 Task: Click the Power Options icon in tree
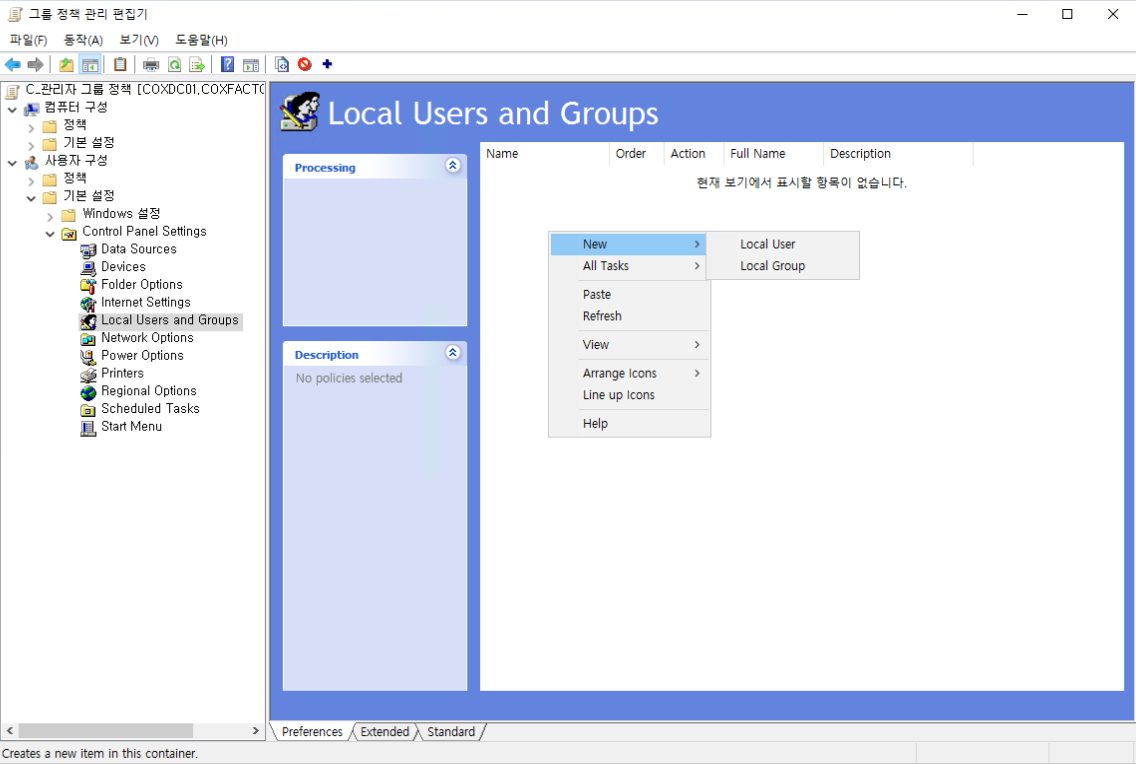pos(88,356)
